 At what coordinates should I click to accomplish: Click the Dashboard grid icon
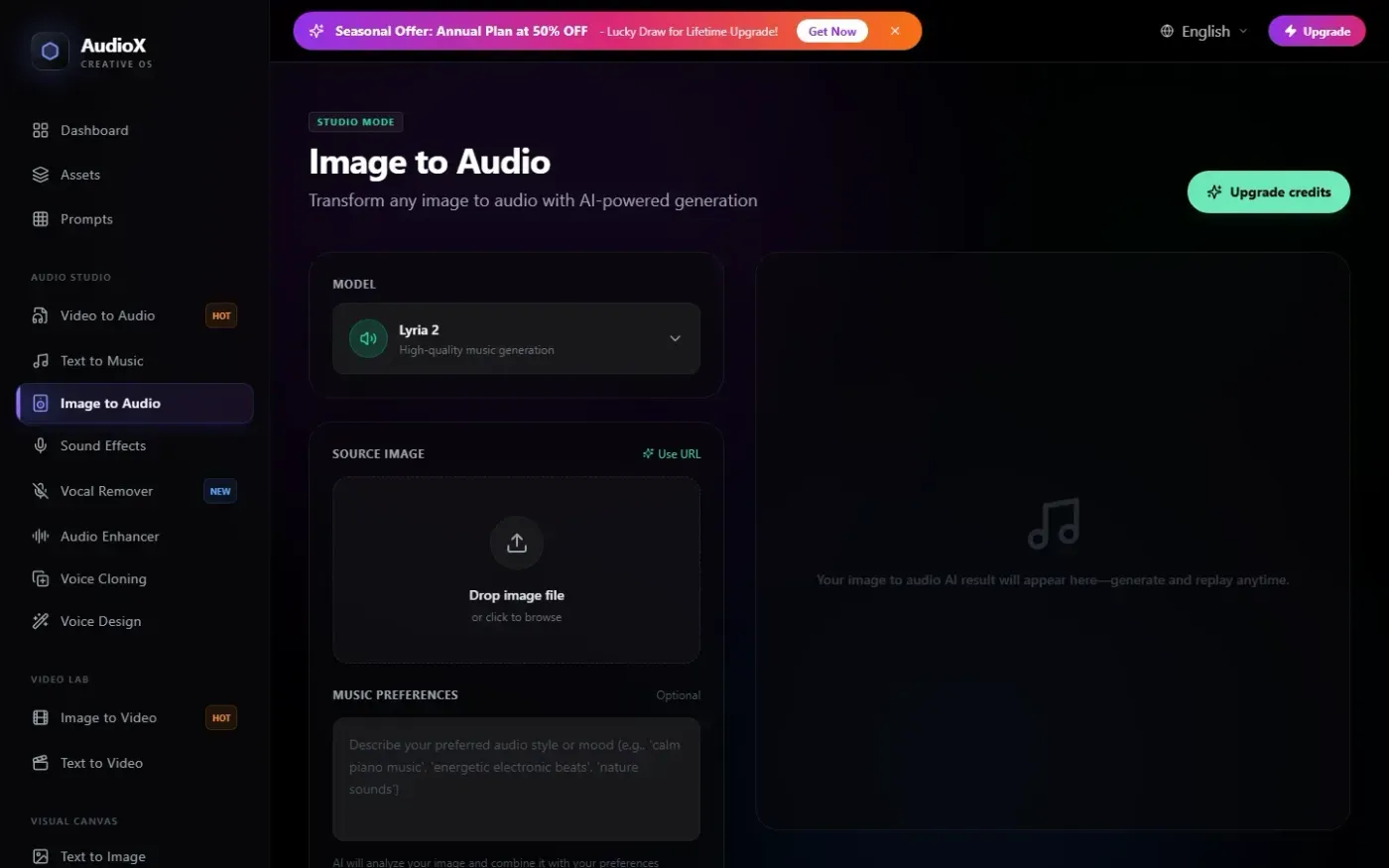pyautogui.click(x=41, y=130)
